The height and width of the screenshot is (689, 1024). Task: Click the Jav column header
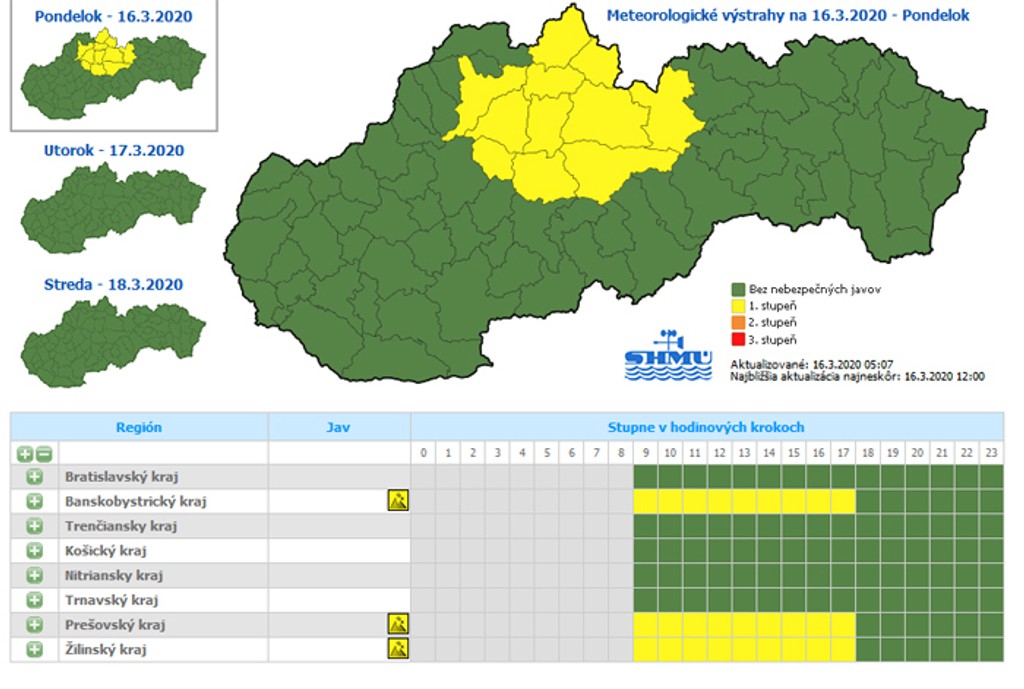(339, 427)
